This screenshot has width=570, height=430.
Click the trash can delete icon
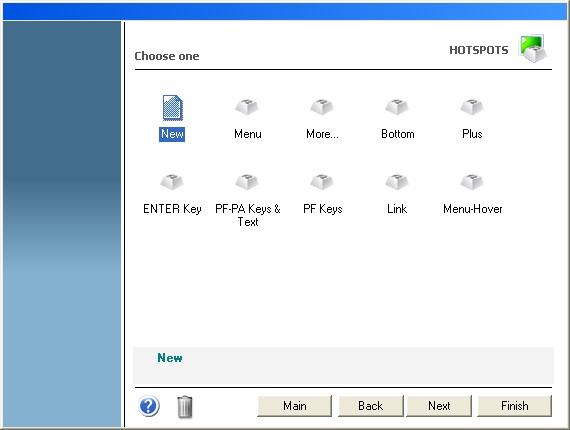tap(185, 407)
